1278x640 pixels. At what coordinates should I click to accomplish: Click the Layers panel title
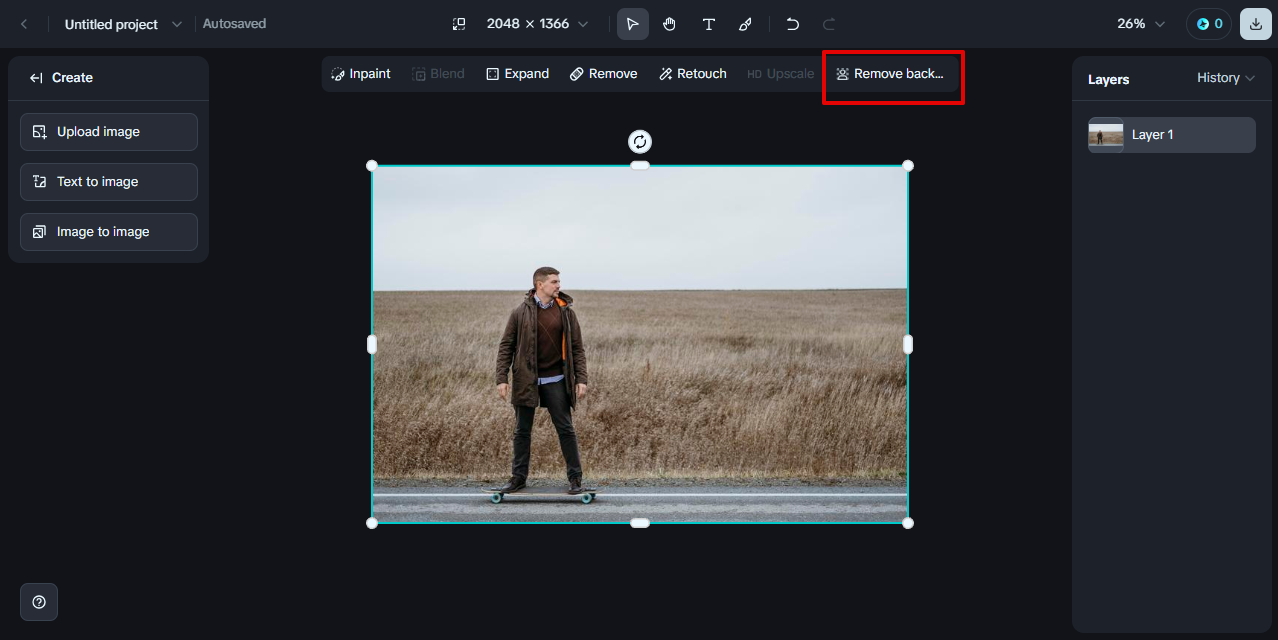click(x=1108, y=79)
